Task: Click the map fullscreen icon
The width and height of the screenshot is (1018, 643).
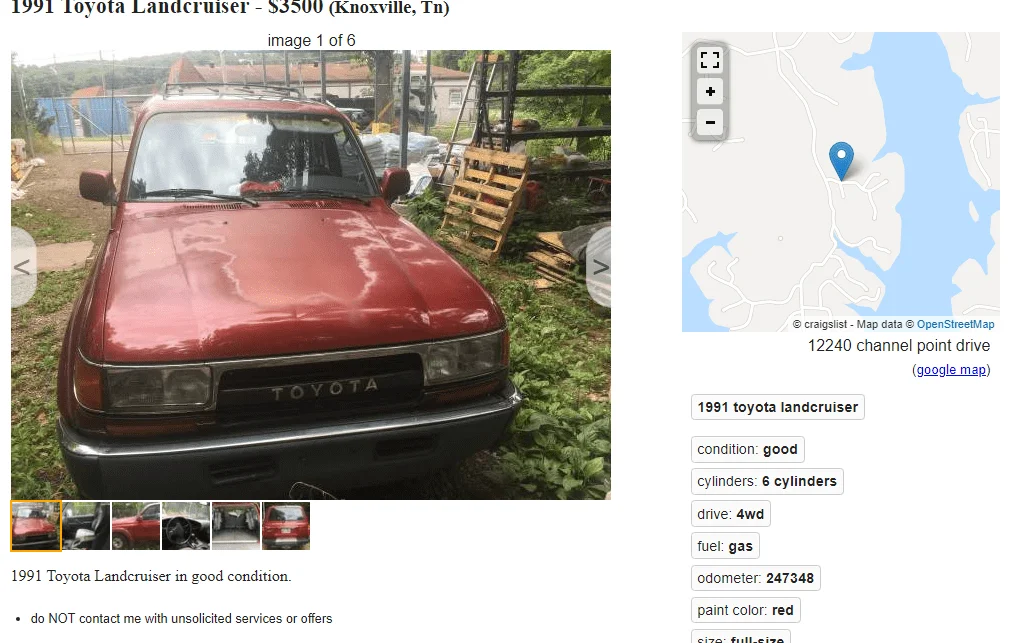Action: [x=710, y=60]
